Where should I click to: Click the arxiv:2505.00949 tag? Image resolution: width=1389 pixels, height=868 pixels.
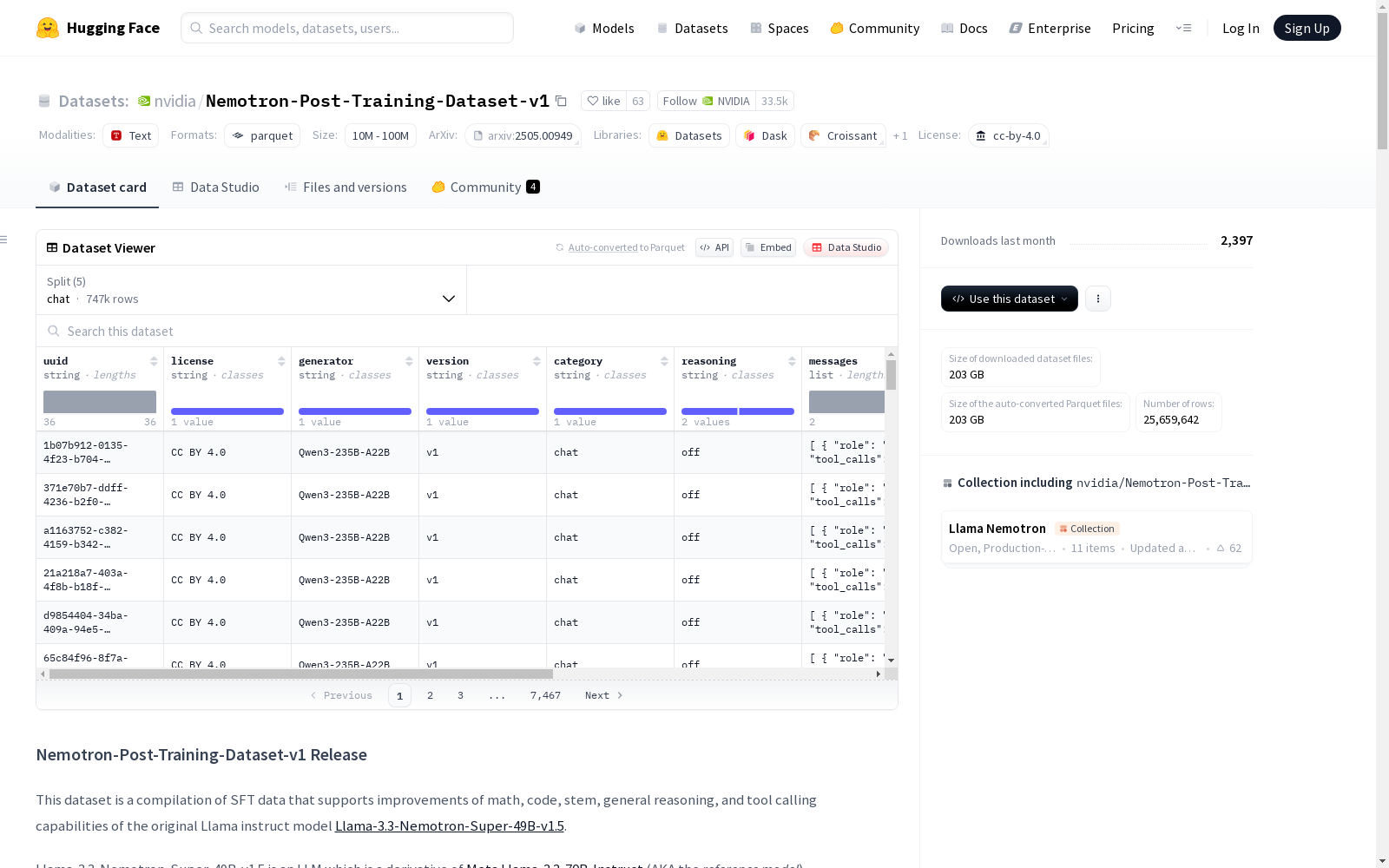[523, 135]
